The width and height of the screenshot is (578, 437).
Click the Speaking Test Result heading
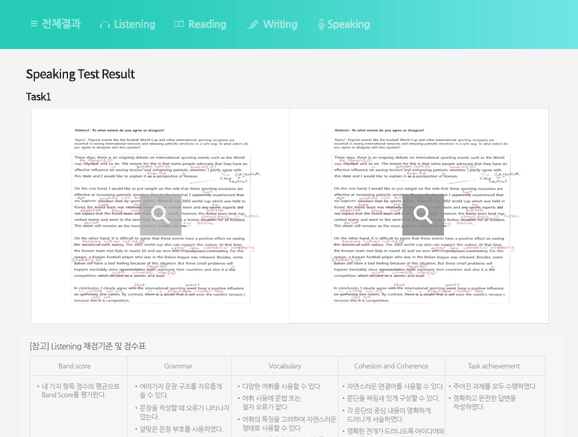tap(80, 74)
